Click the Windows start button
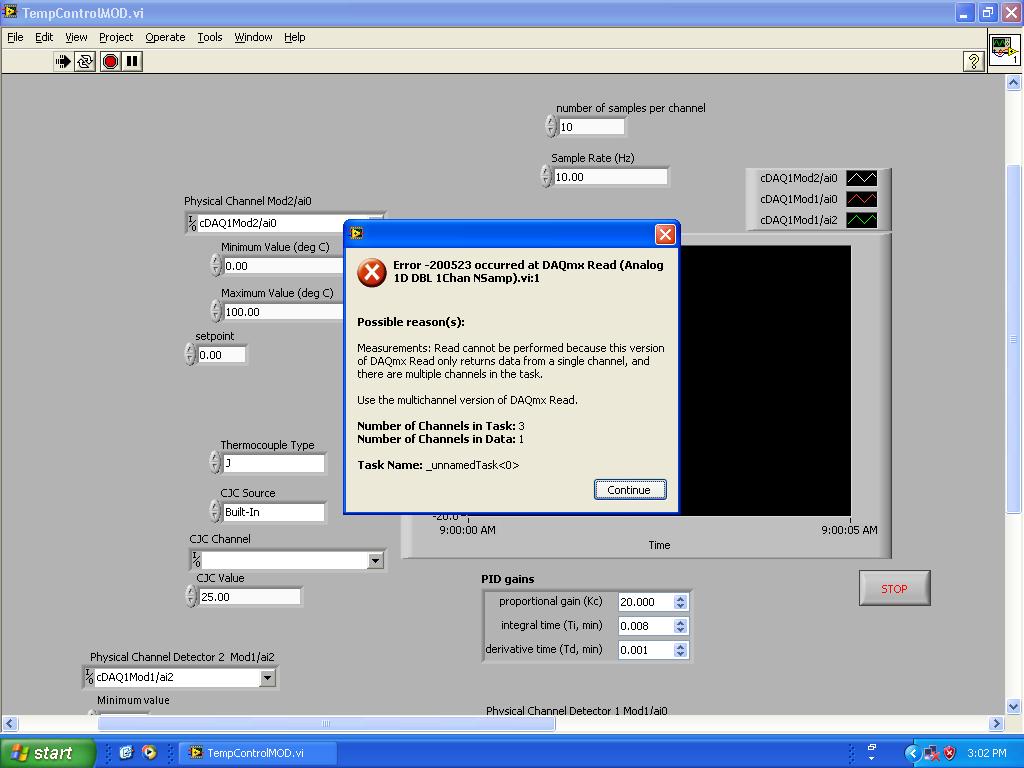Image resolution: width=1024 pixels, height=768 pixels. pos(47,753)
